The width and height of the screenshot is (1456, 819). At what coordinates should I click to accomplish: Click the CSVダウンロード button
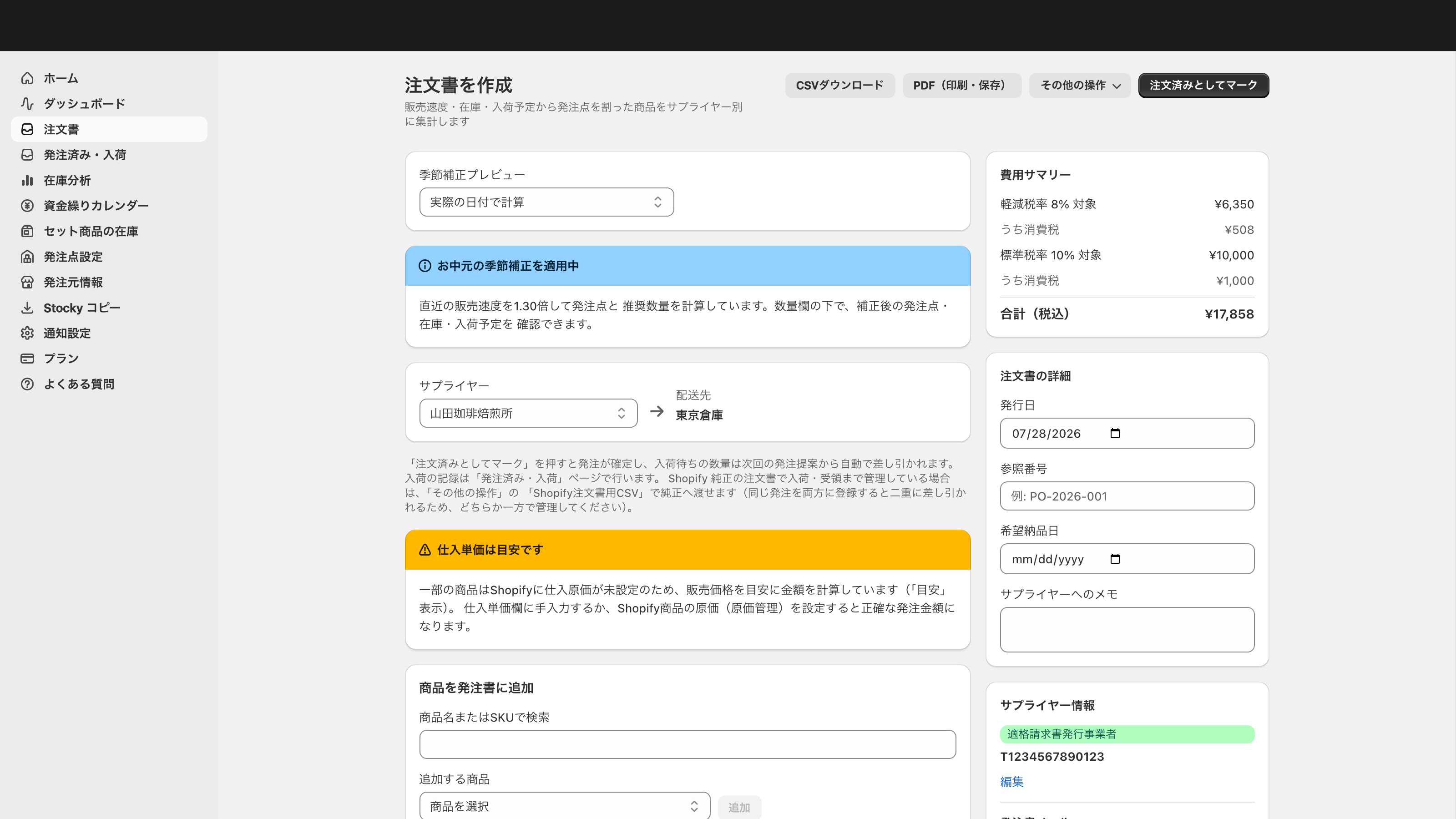click(x=840, y=86)
